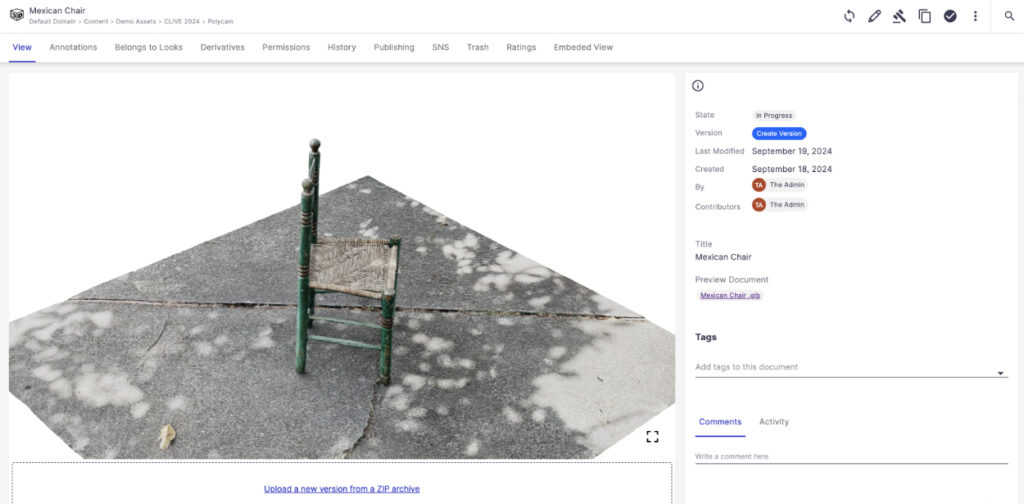Viewport: 1024px width, 504px height.
Task: Click the checkmark circle icon
Action: pyautogui.click(x=950, y=16)
